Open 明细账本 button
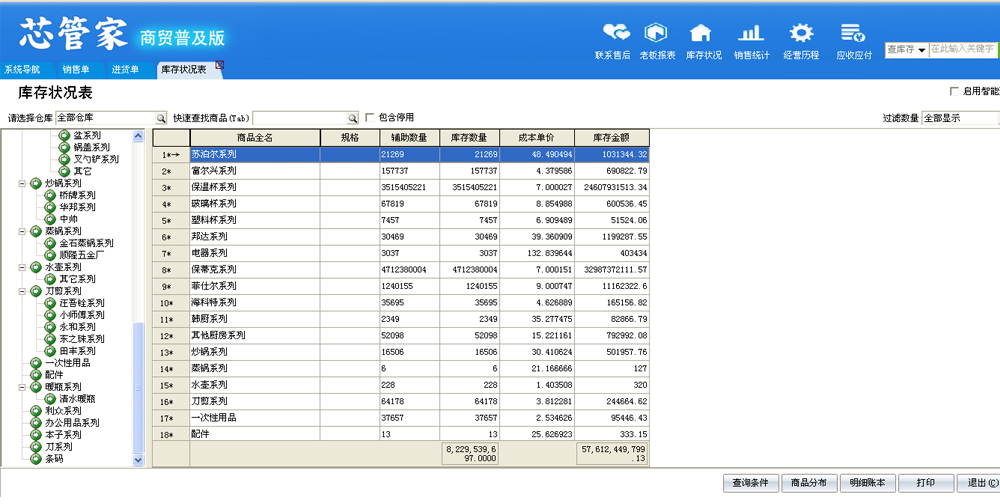1000x504 pixels. 867,483
